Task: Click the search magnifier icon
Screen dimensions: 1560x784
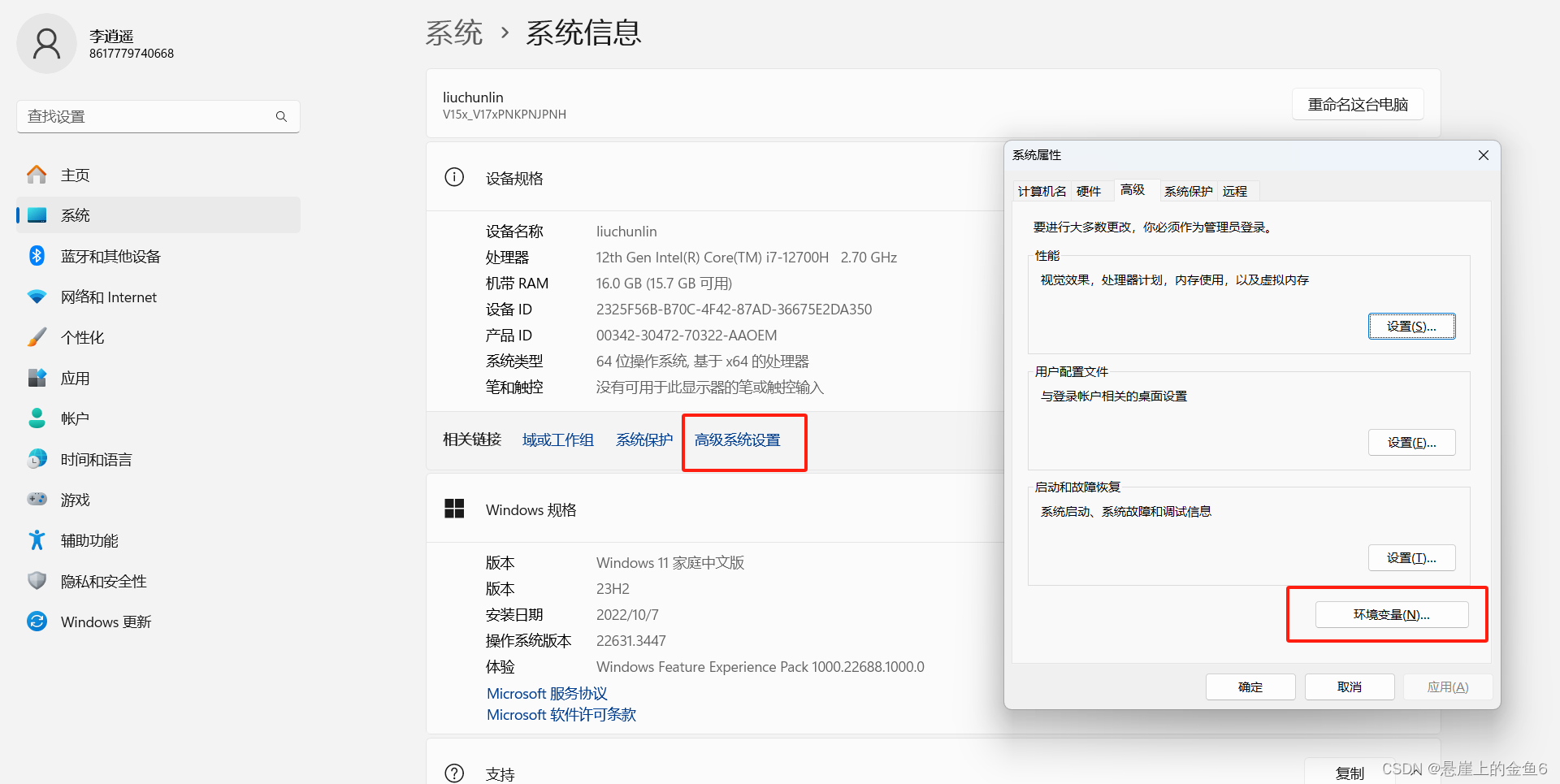Action: [x=281, y=117]
